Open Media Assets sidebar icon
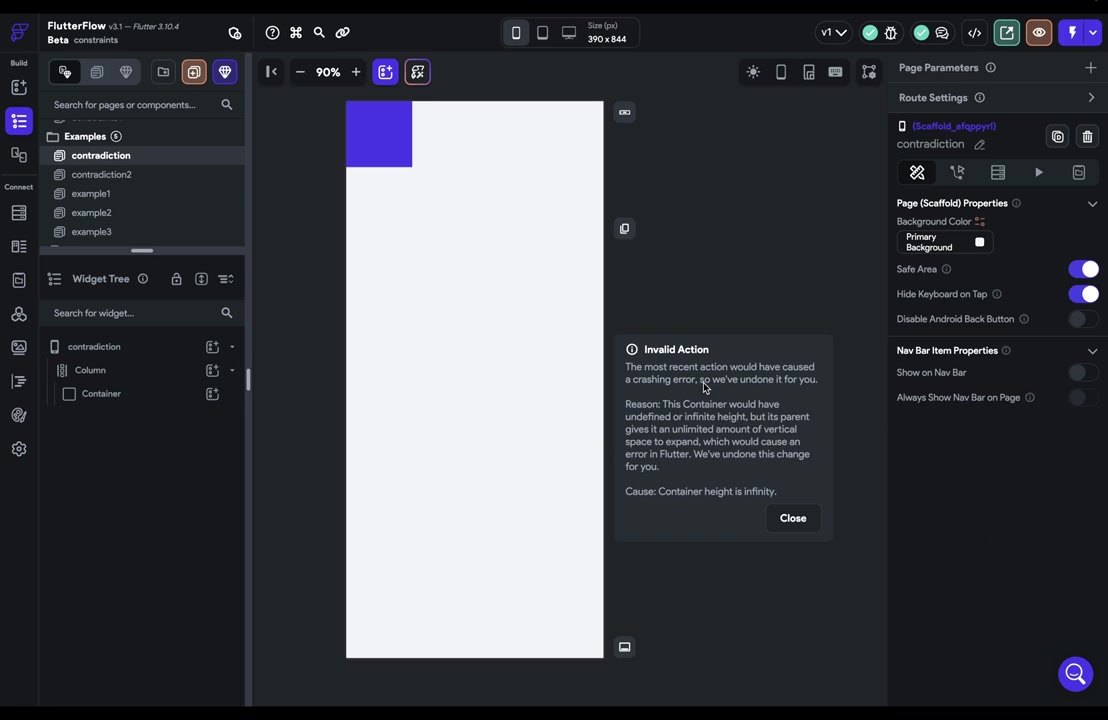Screen dimensions: 1108x720 [x=19, y=348]
